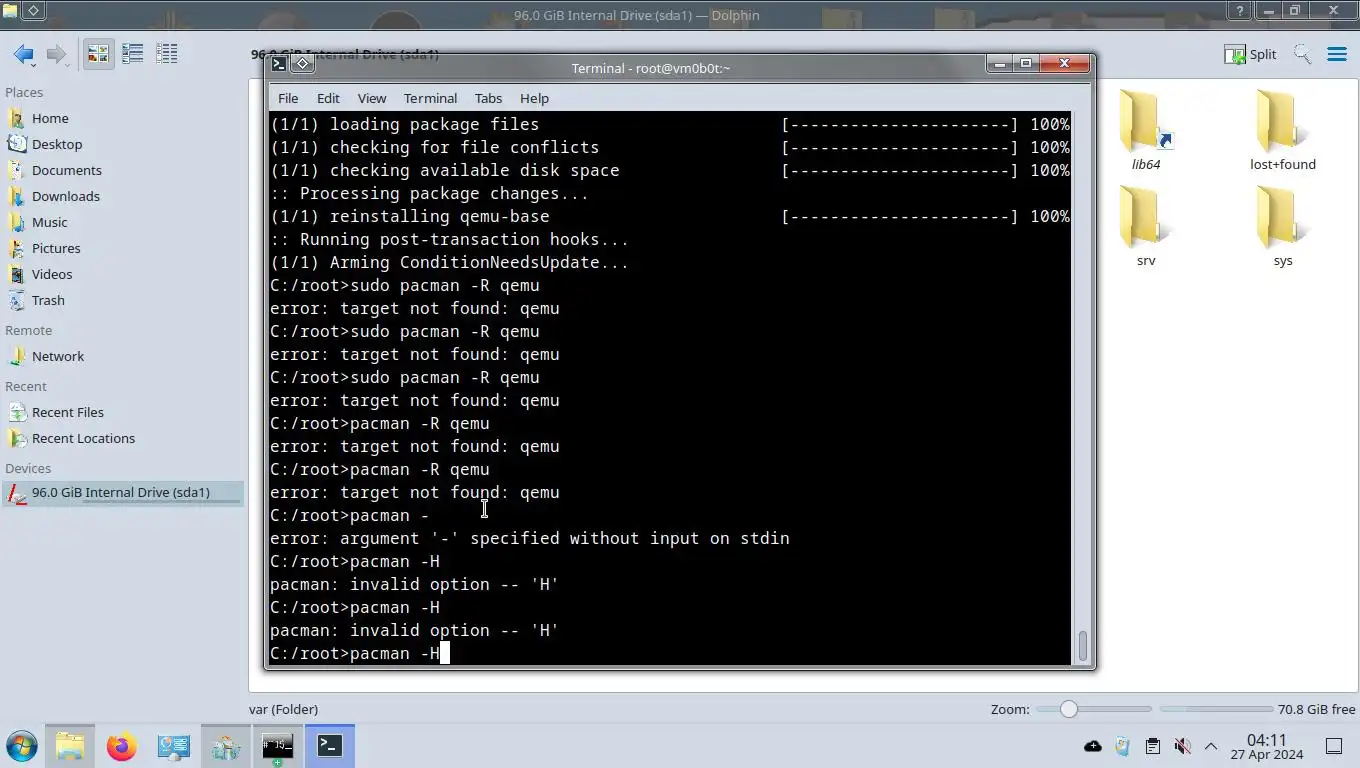The image size is (1360, 768).
Task: Select the lib64 folder icon
Action: coord(1145,122)
